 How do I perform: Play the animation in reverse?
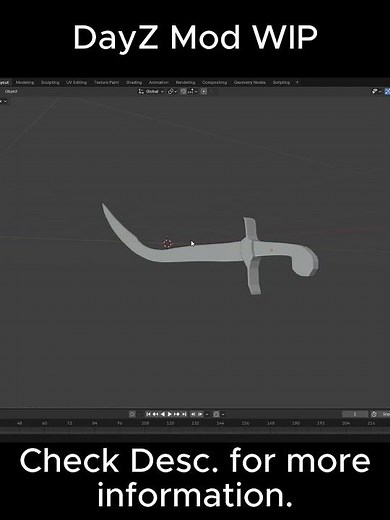[163, 414]
